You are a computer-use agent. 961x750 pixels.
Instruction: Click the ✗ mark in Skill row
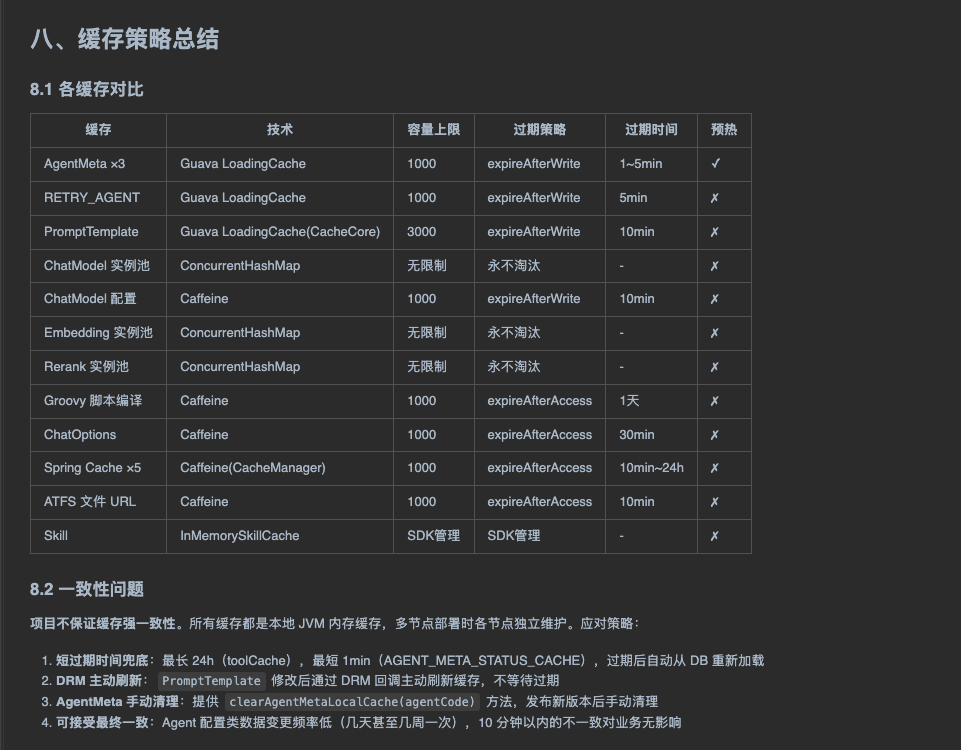click(715, 536)
